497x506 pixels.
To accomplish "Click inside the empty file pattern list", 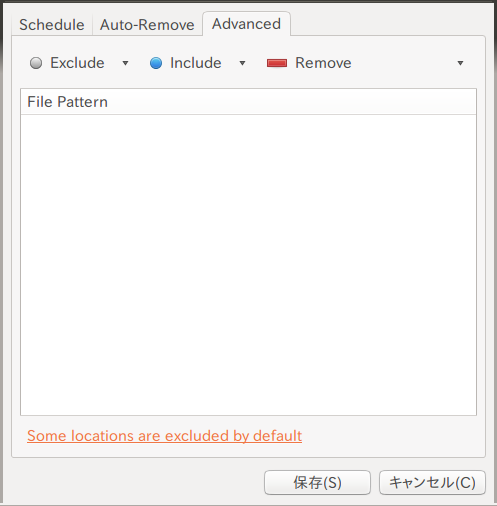I will click(x=248, y=265).
